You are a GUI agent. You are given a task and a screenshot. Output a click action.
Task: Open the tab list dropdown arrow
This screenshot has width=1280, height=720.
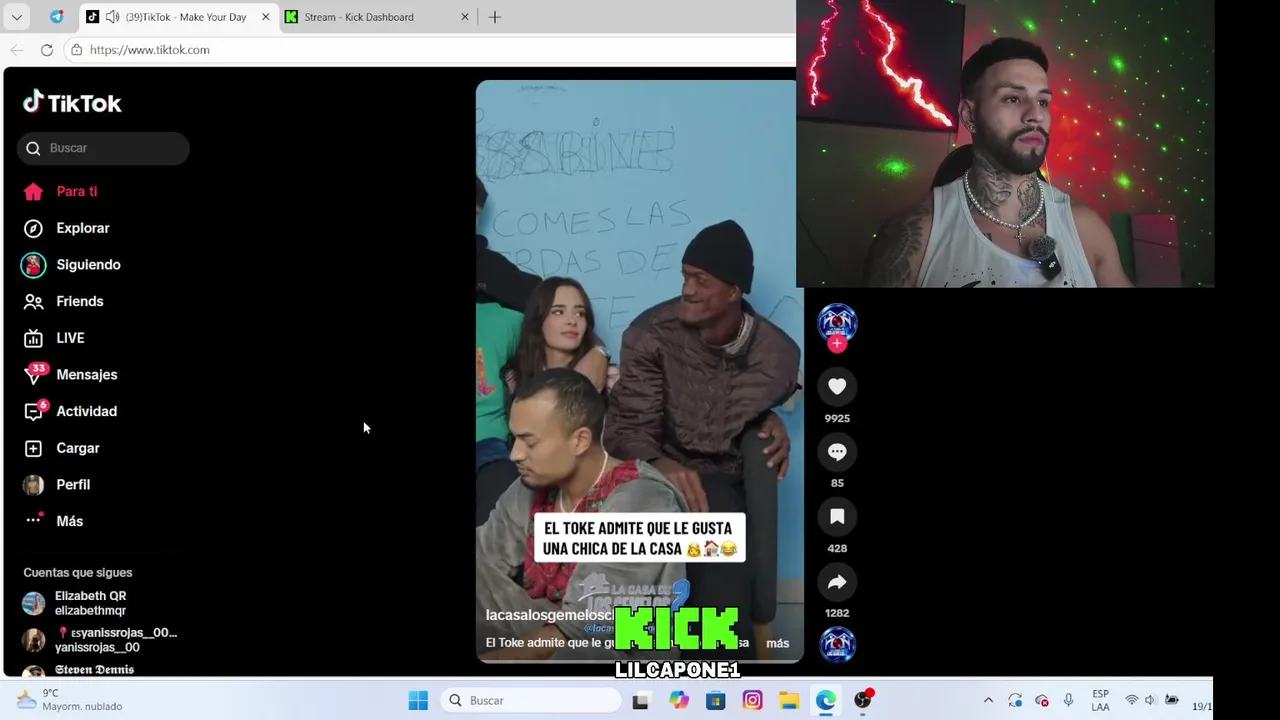[17, 17]
